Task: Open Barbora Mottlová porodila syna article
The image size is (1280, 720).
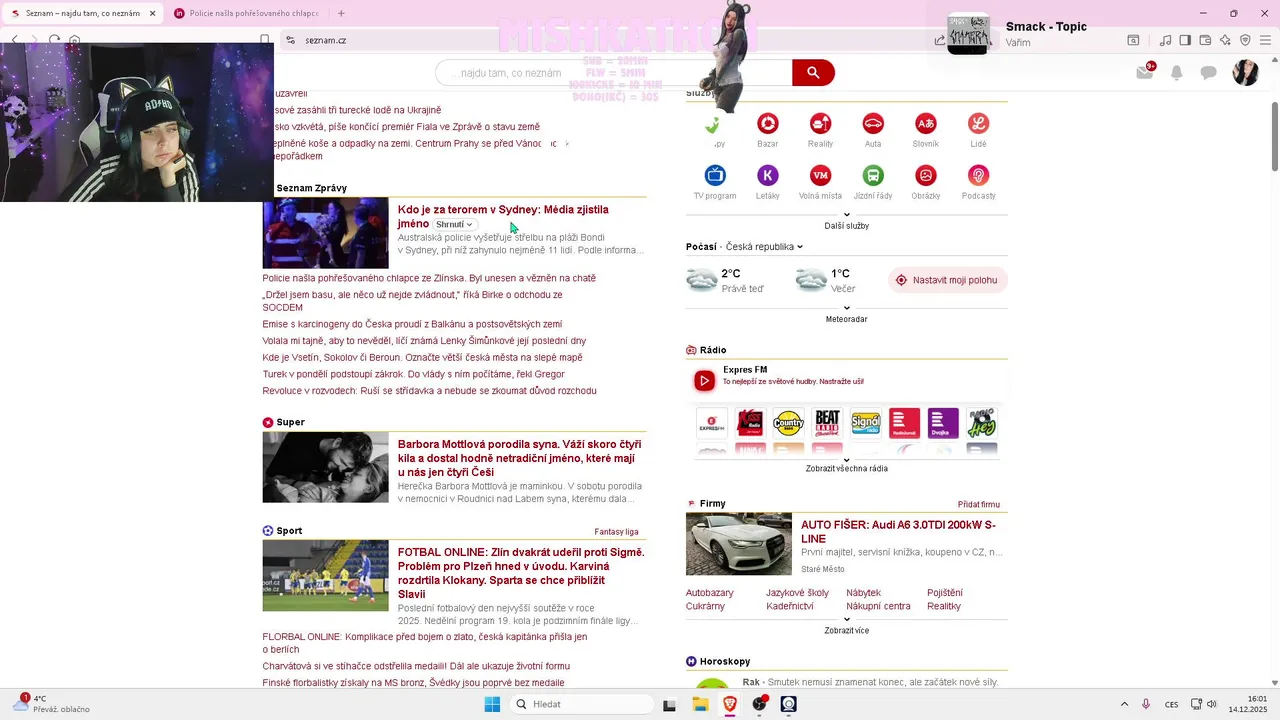Action: pyautogui.click(x=520, y=458)
